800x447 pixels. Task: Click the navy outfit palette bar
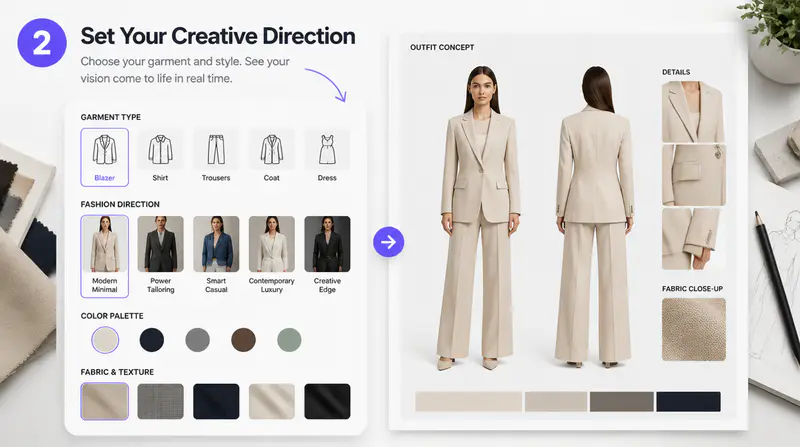pos(688,402)
